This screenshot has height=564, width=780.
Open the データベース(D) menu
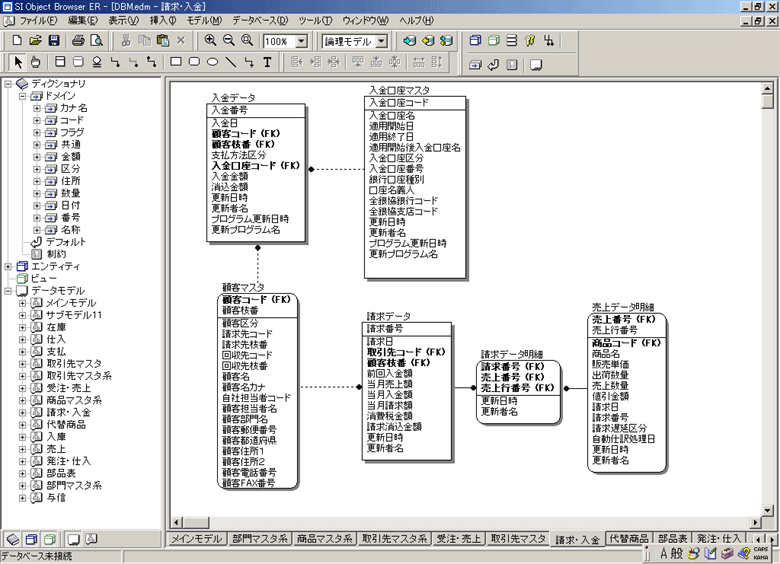tap(260, 20)
